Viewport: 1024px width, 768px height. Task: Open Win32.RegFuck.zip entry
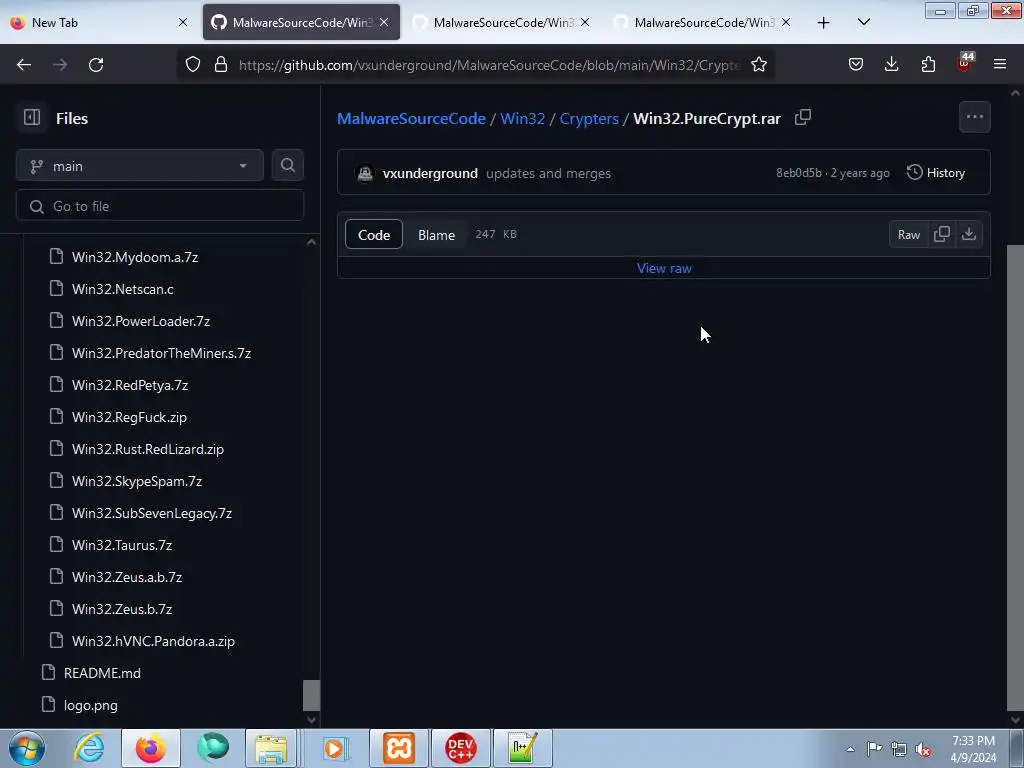pos(129,417)
